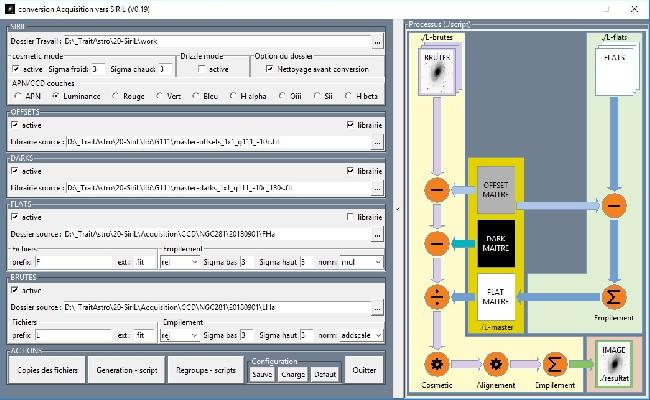The image size is (650, 400).
Task: Select the H alpha radio button
Action: click(x=233, y=96)
